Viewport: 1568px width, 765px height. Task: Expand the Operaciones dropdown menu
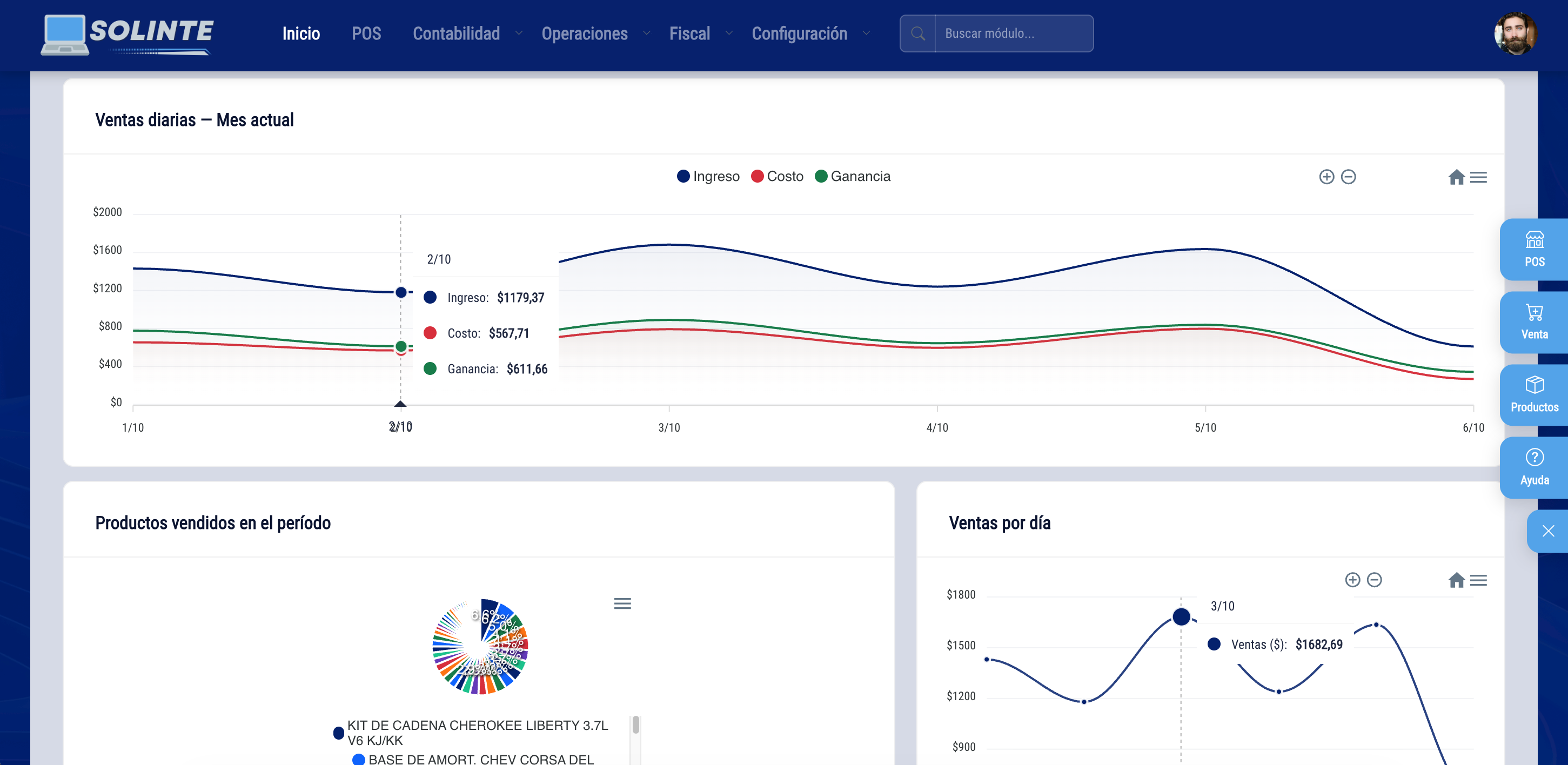pyautogui.click(x=597, y=33)
